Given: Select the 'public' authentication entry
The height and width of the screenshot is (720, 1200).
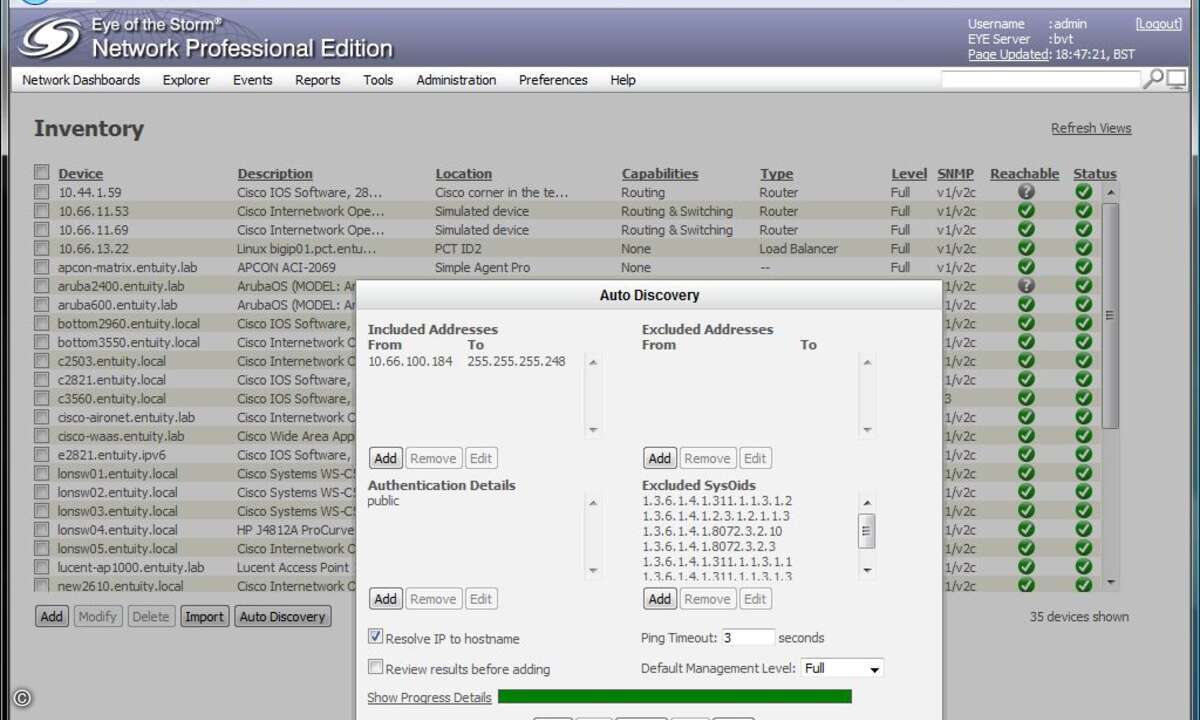Looking at the screenshot, I should tap(383, 501).
